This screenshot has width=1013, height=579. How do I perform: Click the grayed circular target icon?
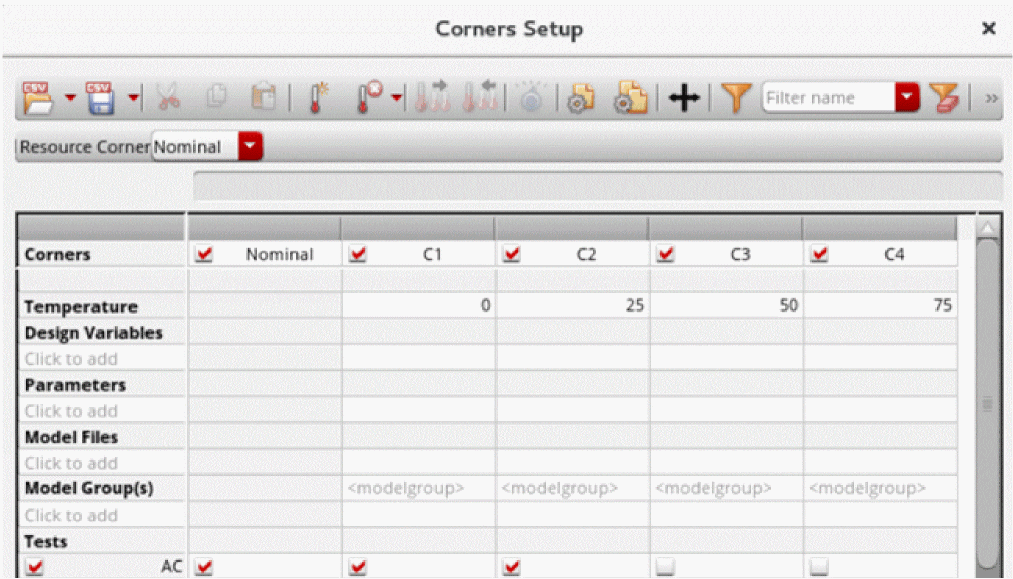[531, 98]
